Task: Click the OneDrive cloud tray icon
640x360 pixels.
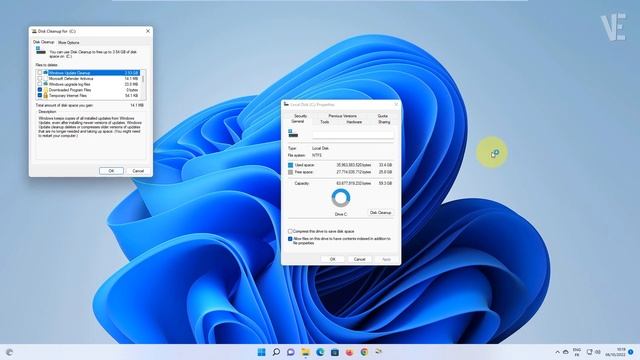Action: point(566,352)
